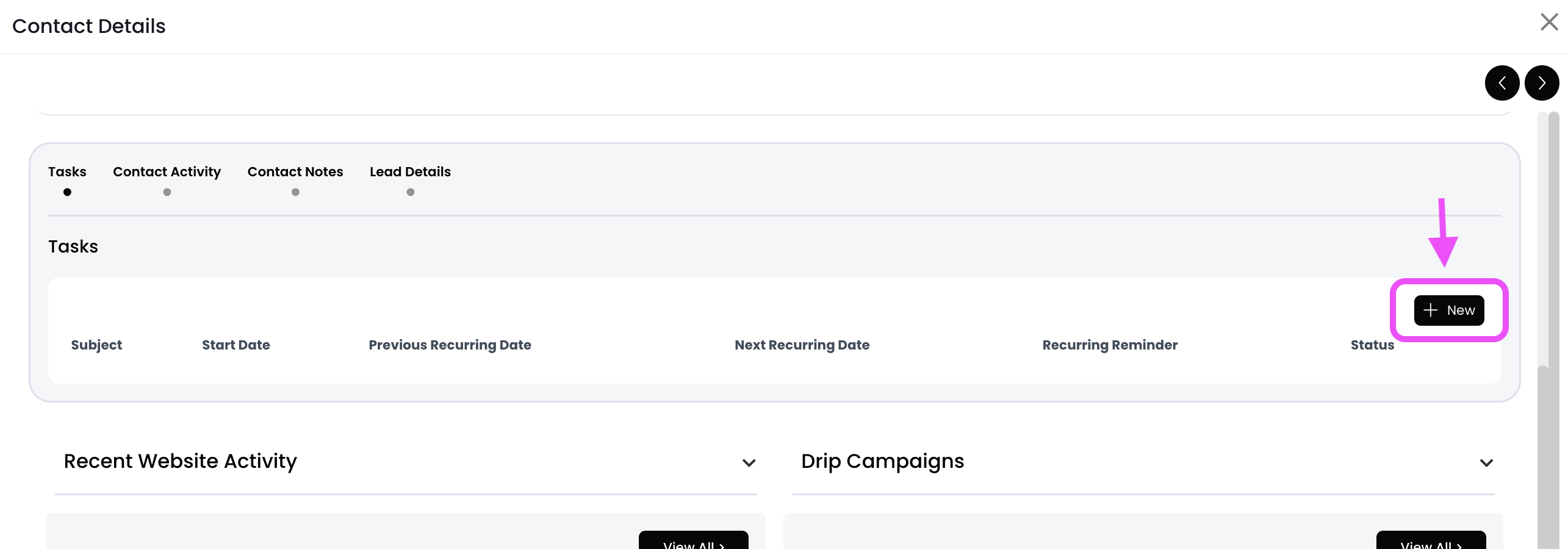Image resolution: width=1568 pixels, height=549 pixels.
Task: Click Previous Recurring Date column header
Action: click(x=450, y=345)
